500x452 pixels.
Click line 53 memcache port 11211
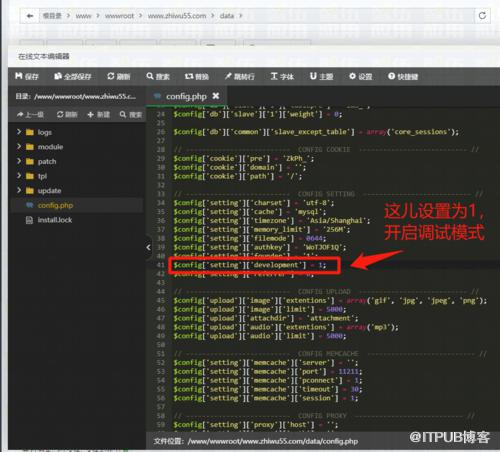[267, 371]
